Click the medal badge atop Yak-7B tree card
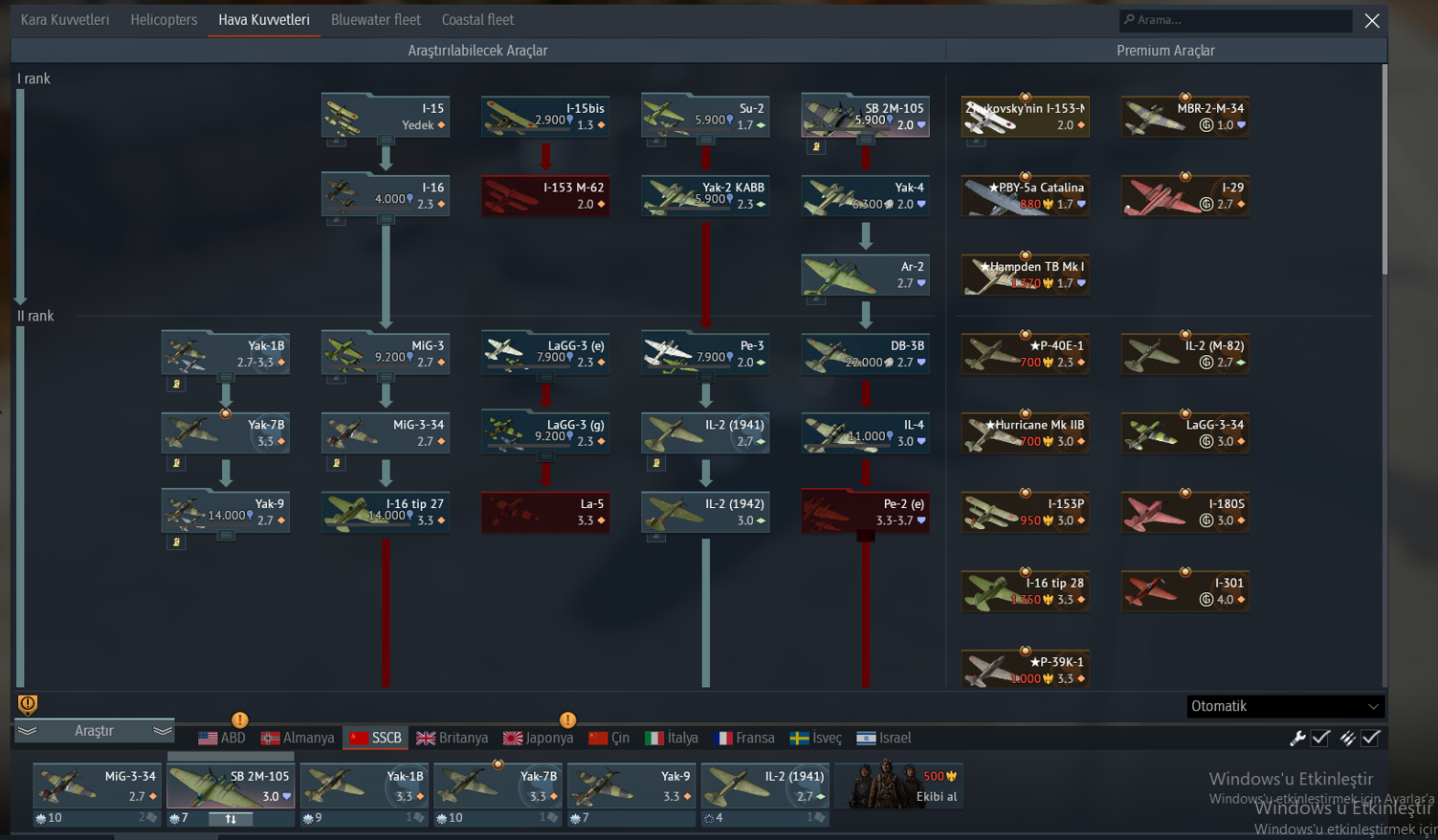This screenshot has height=840, width=1438. 226,414
